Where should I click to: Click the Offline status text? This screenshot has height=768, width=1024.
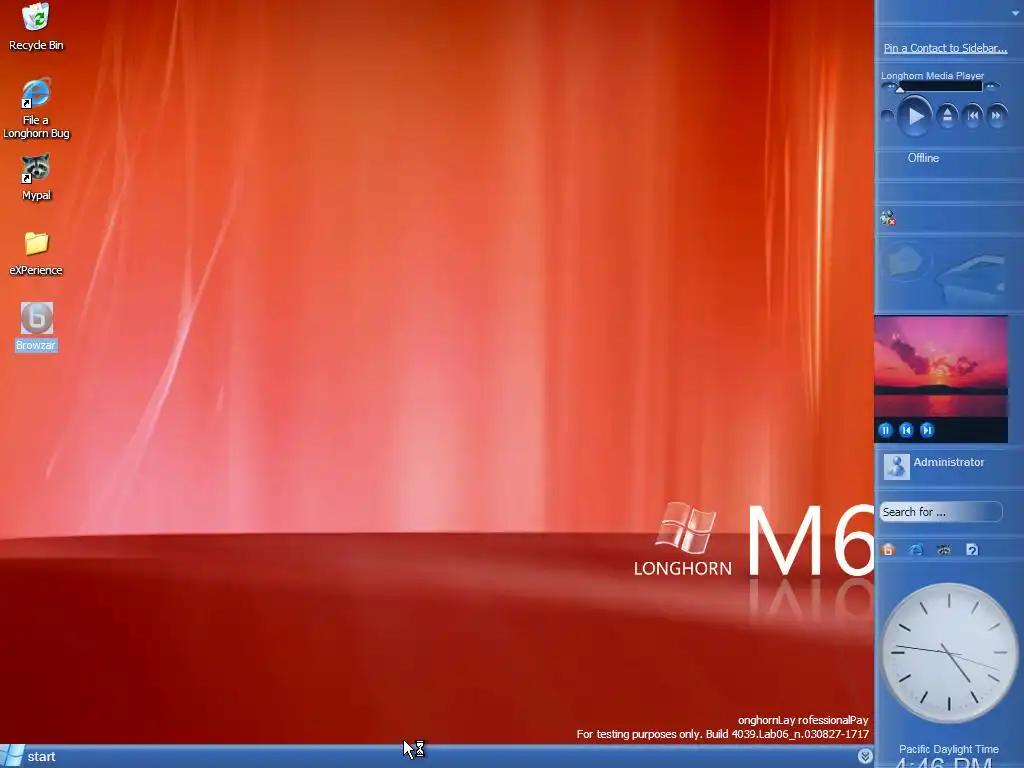923,158
